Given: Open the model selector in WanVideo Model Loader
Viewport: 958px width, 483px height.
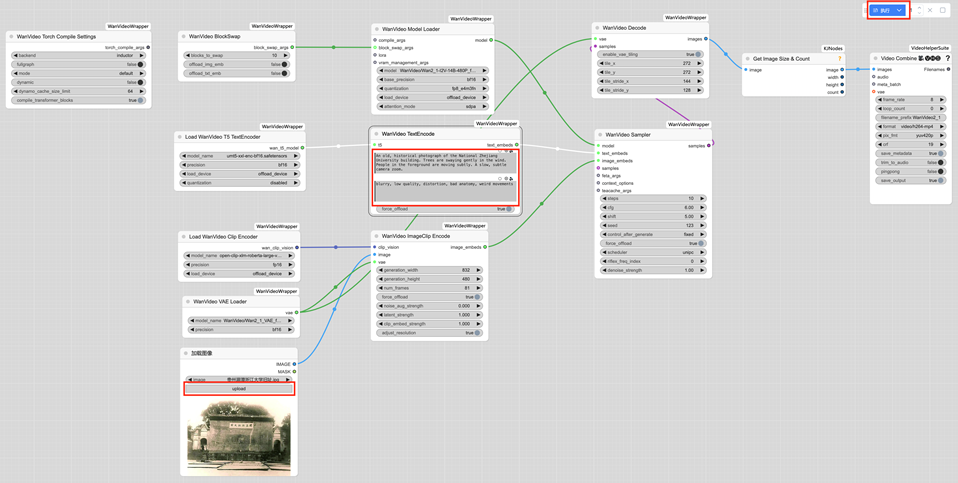Looking at the screenshot, I should 433,70.
